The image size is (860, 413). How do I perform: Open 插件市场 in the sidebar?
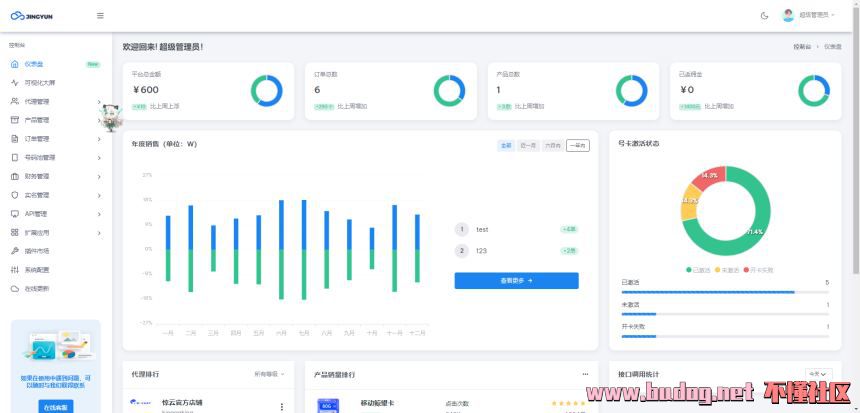(40, 251)
